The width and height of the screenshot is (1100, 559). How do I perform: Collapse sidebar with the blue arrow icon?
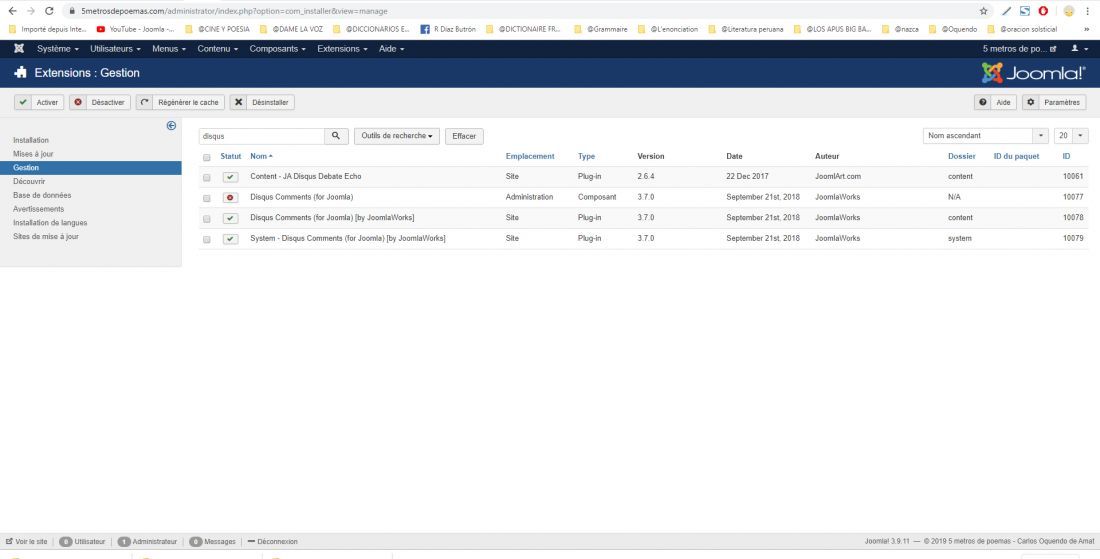coord(171,126)
